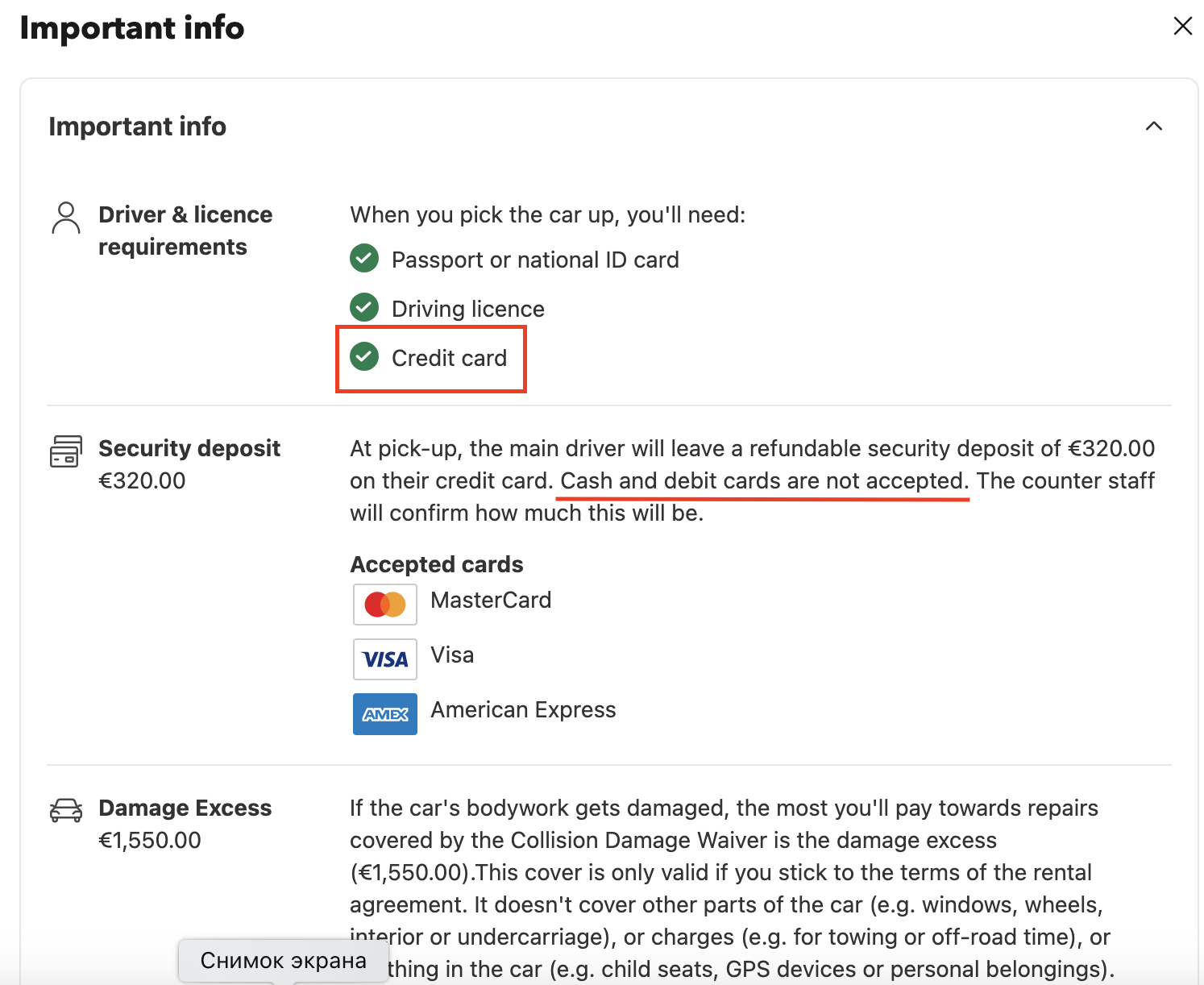Click the Visa logo icon
The width and height of the screenshot is (1204, 985).
[x=385, y=659]
